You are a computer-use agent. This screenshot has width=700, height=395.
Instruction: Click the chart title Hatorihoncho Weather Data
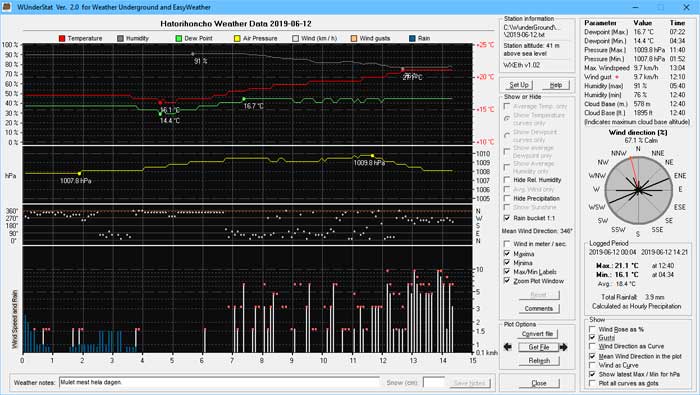coord(236,24)
